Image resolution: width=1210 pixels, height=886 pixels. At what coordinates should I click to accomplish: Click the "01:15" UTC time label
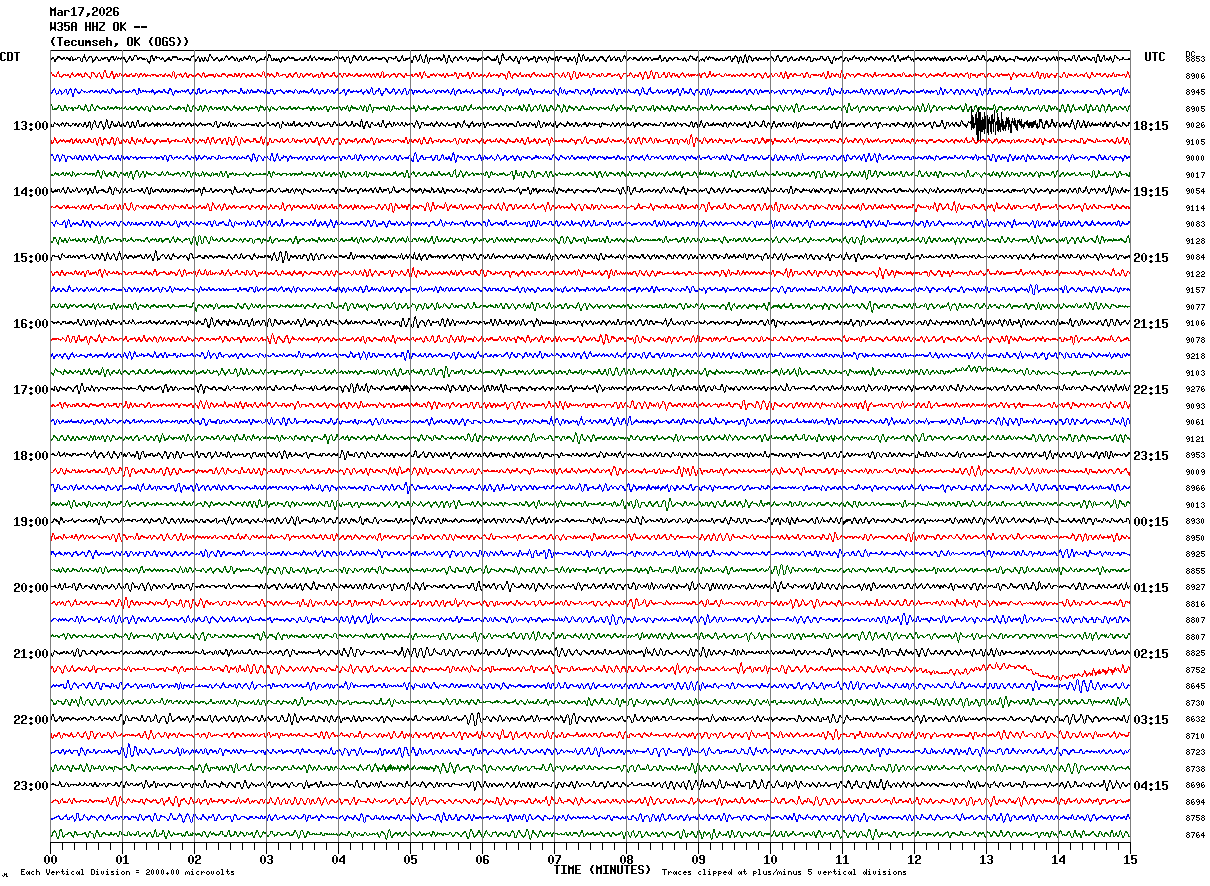[1151, 588]
